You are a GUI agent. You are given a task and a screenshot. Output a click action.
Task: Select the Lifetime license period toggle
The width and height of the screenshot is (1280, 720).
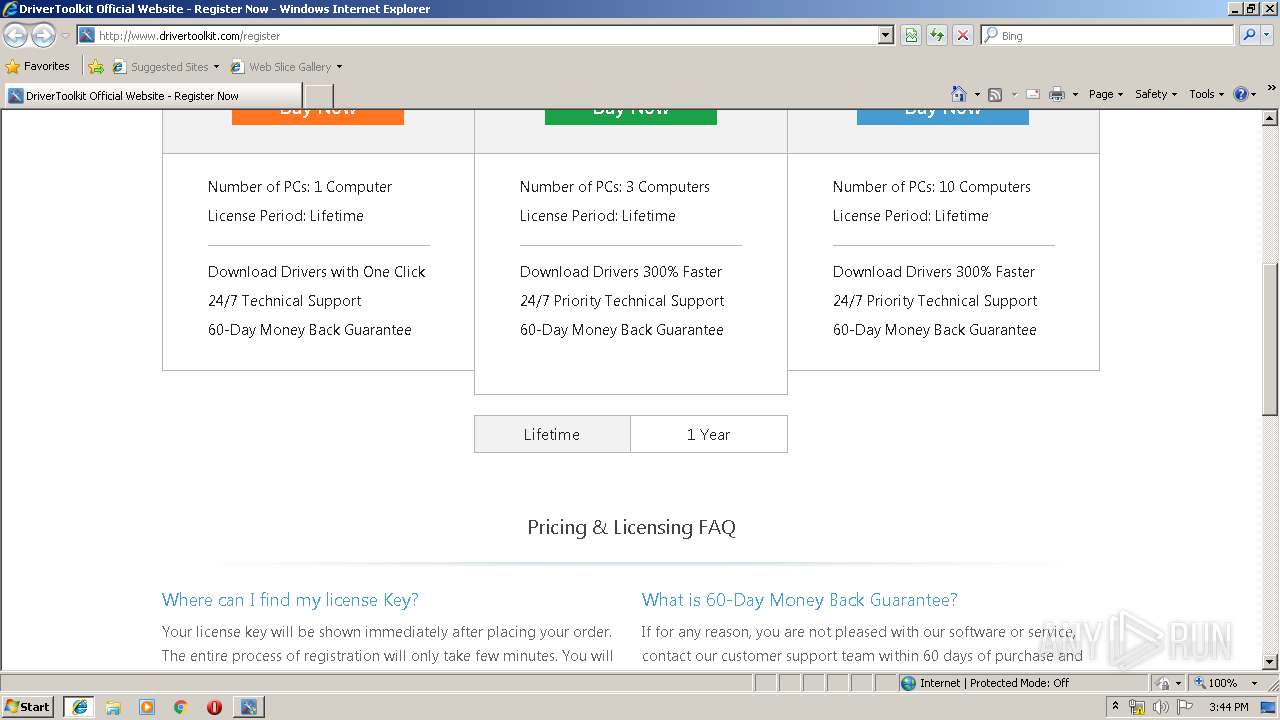(x=552, y=434)
